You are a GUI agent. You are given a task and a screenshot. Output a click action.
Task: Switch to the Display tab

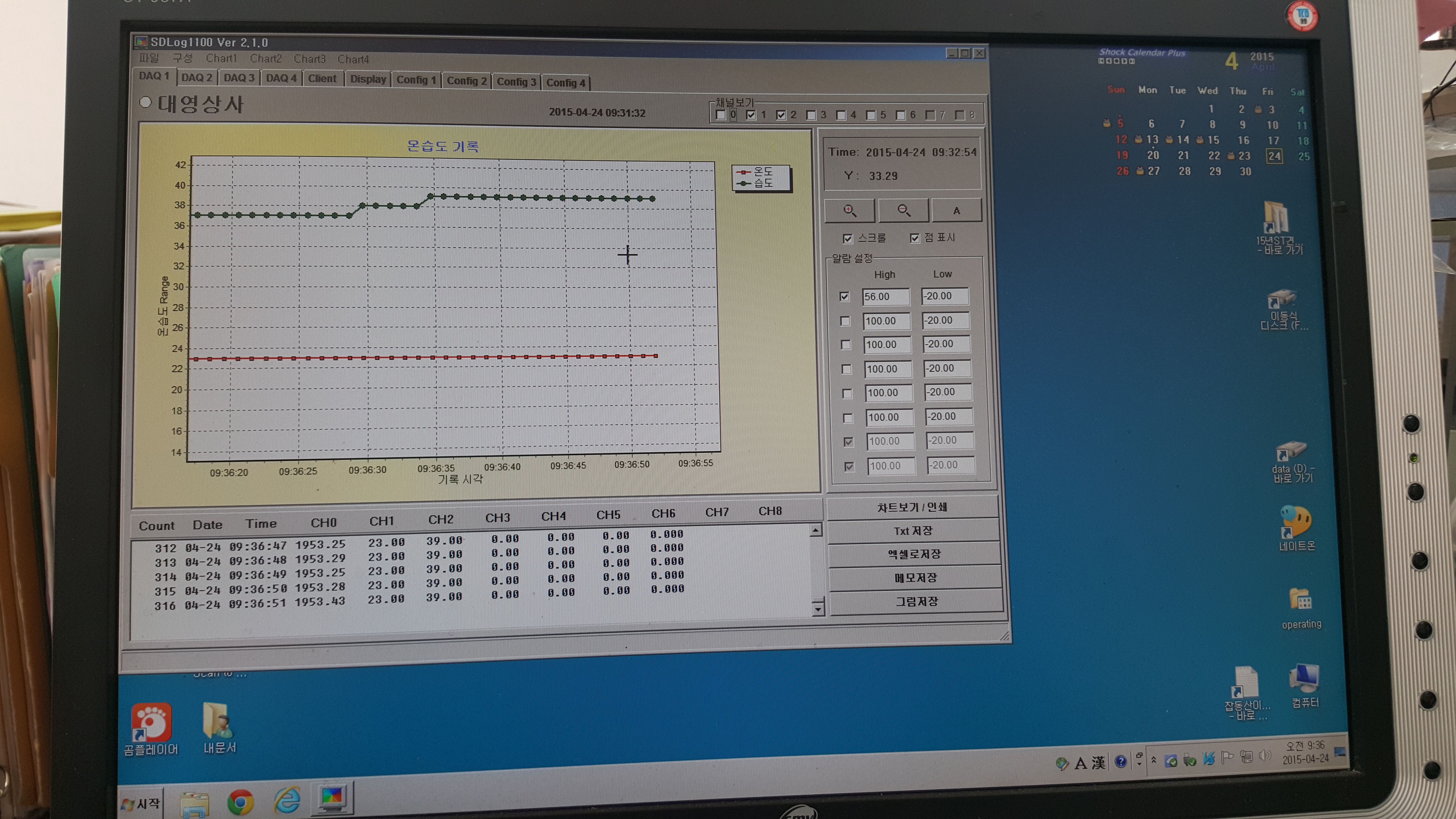[x=367, y=79]
